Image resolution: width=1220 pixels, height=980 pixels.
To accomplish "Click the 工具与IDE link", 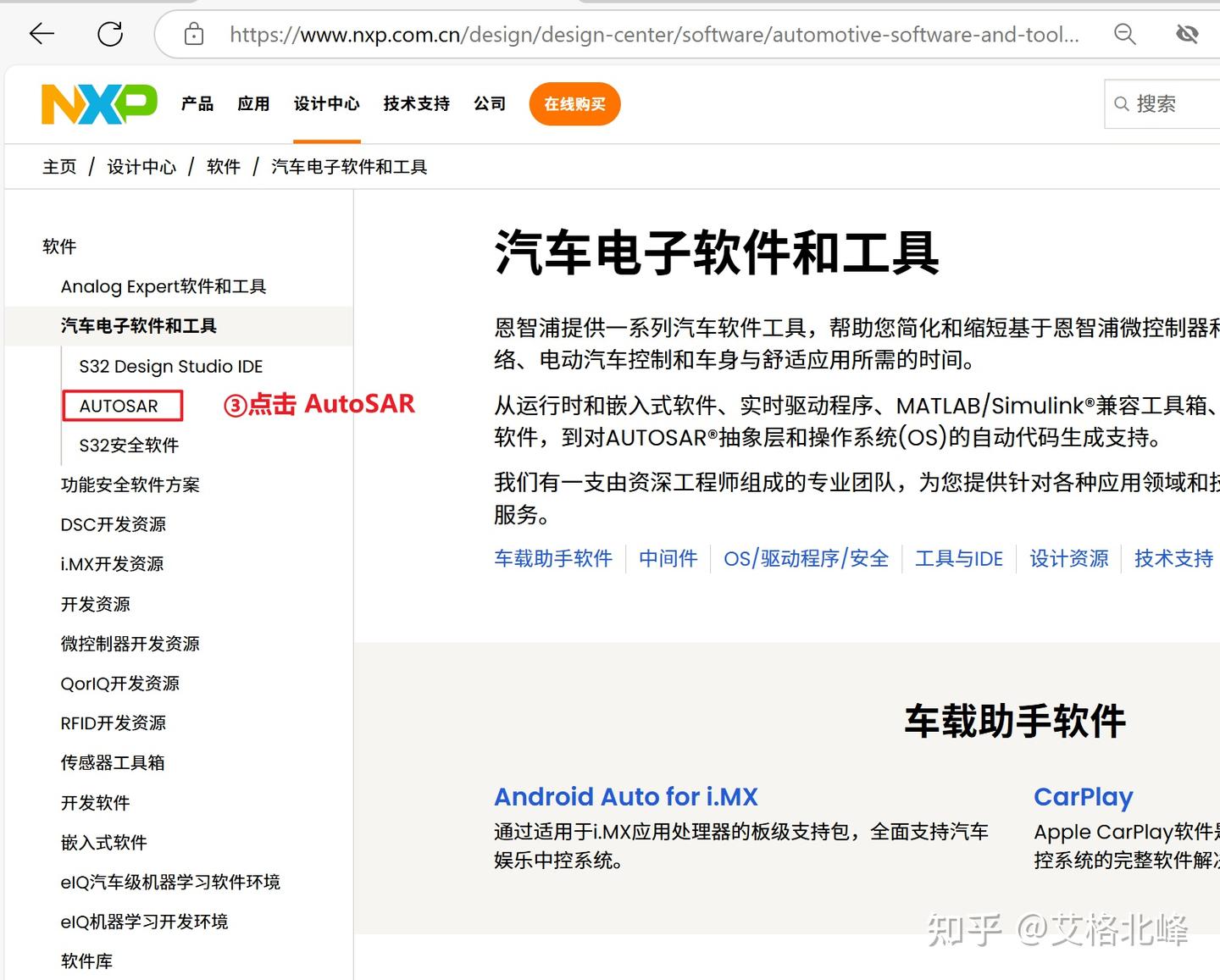I will [958, 558].
